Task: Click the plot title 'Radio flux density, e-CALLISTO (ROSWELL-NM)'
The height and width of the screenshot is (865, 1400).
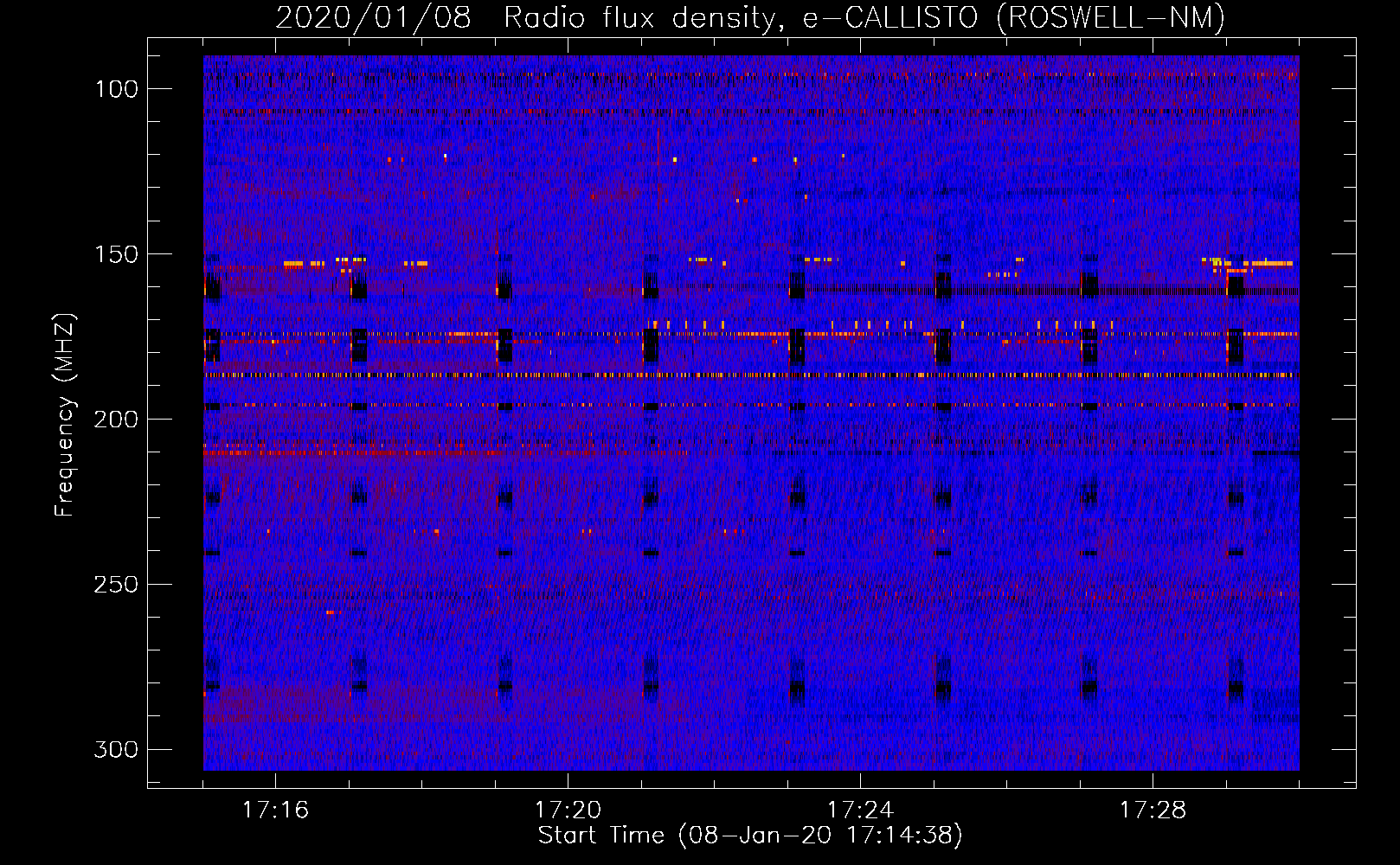Action: coord(864,18)
